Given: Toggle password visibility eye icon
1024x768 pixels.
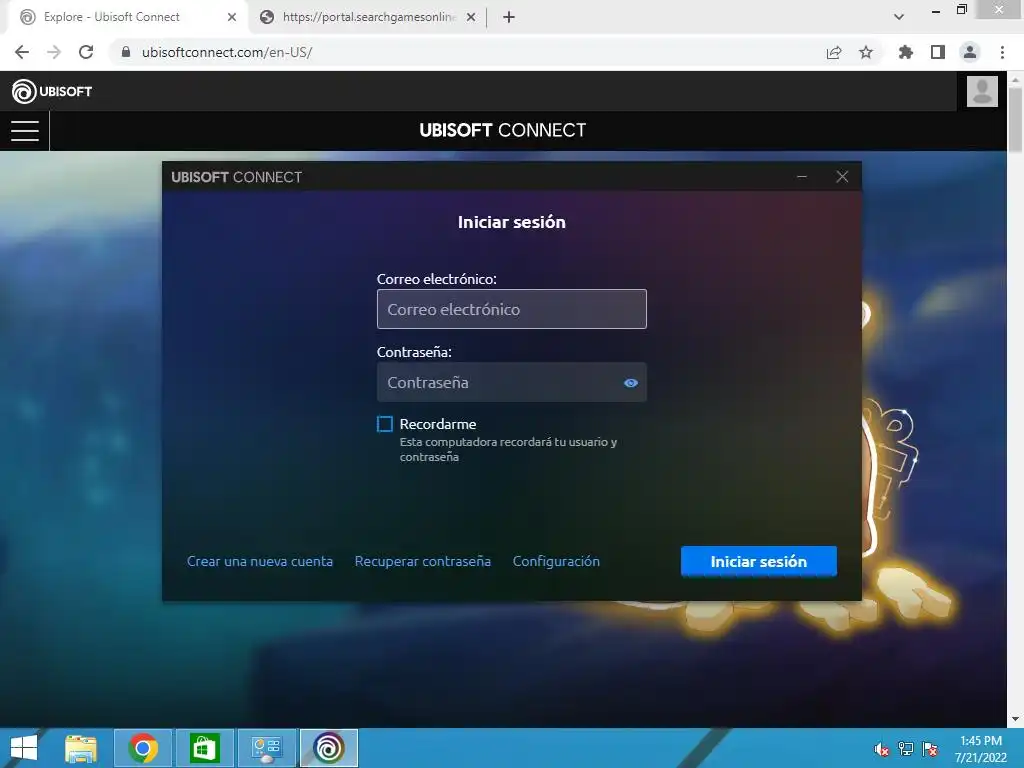Looking at the screenshot, I should [x=630, y=383].
